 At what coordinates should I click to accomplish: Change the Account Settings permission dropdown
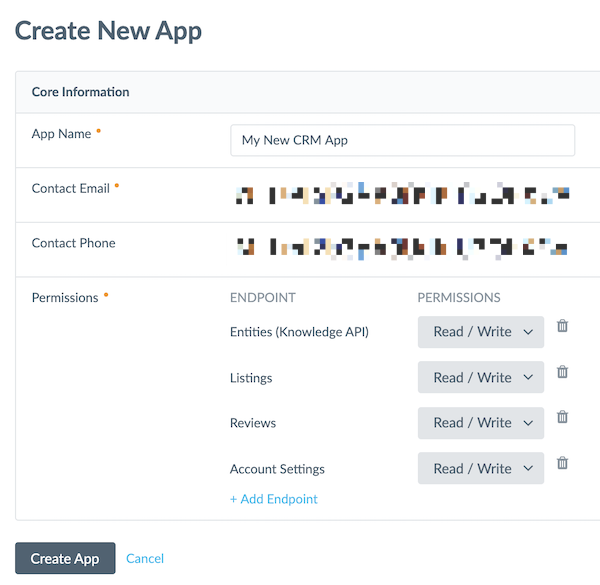[x=481, y=468]
